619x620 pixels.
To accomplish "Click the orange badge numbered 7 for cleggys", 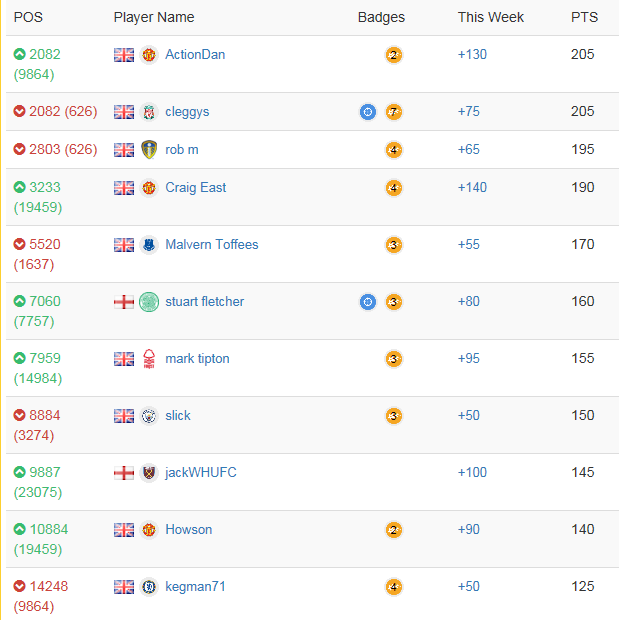I will pyautogui.click(x=393, y=112).
